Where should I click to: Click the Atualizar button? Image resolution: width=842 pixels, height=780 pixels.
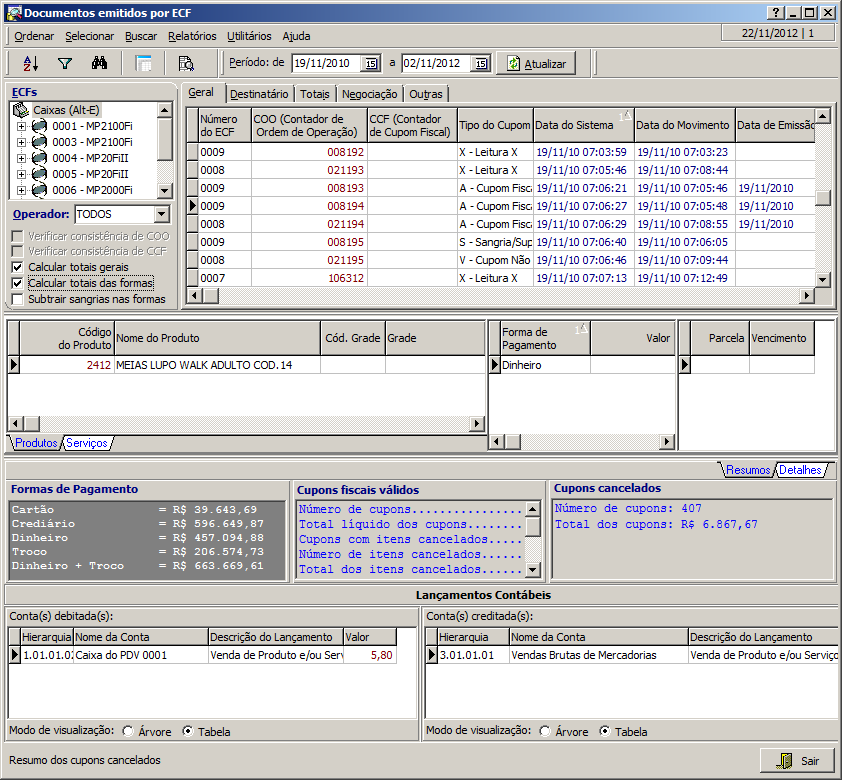click(x=536, y=63)
